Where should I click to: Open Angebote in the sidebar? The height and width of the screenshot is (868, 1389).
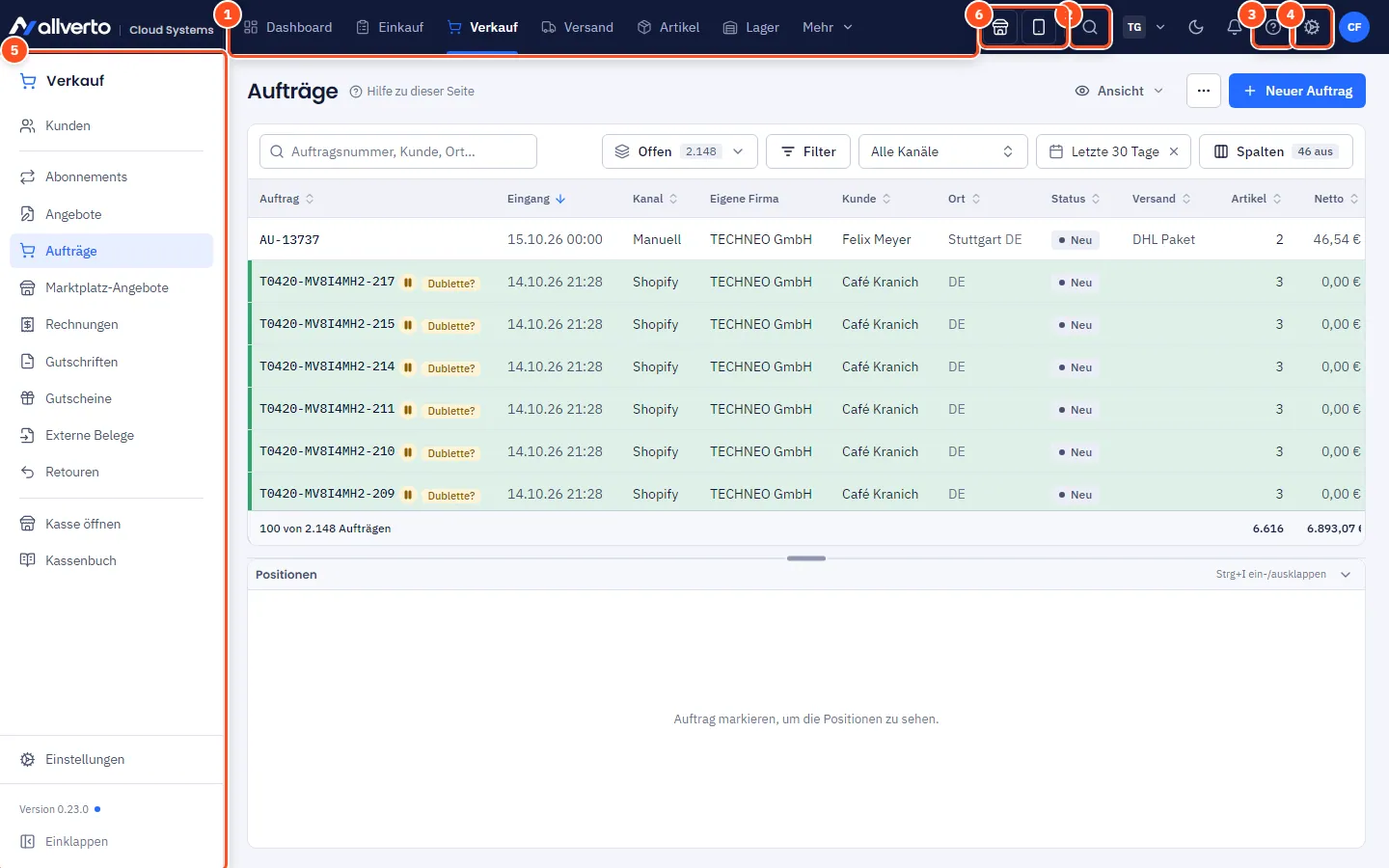click(x=111, y=214)
